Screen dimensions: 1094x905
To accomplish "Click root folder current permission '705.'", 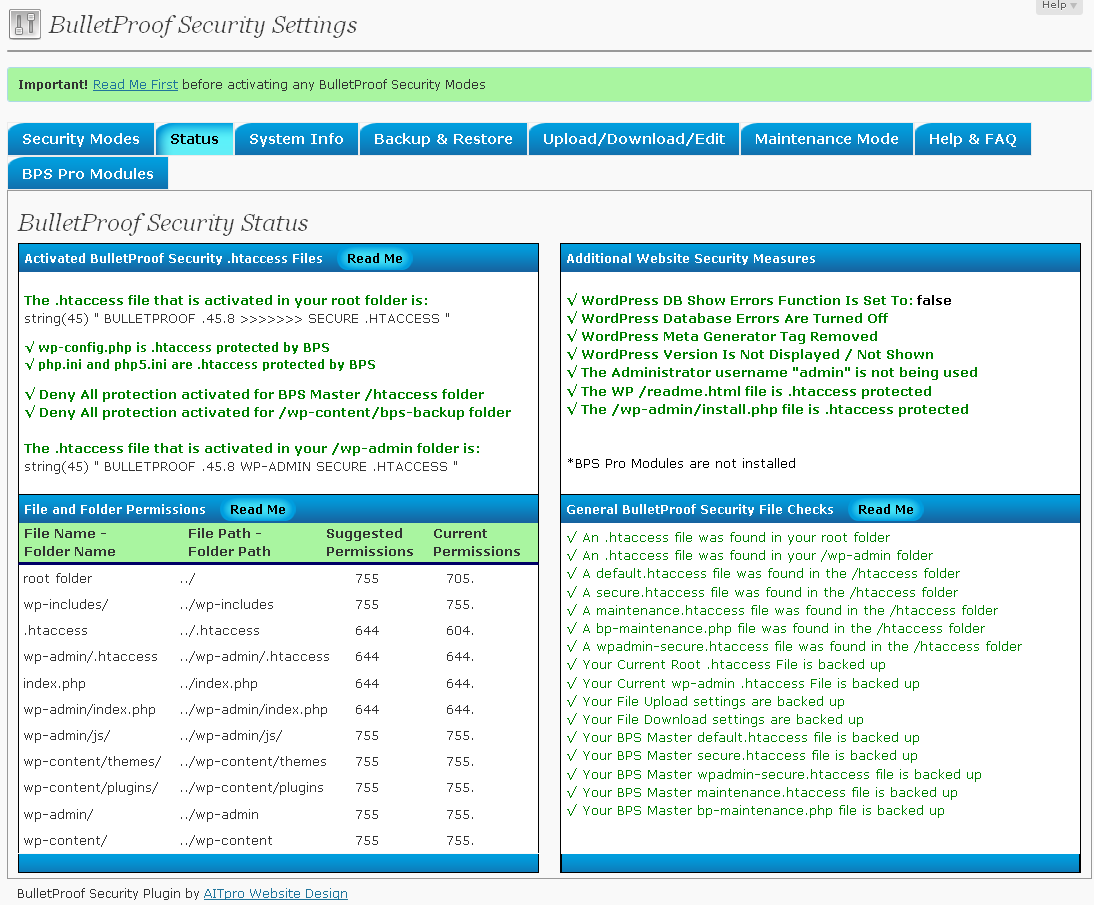I will 460,578.
